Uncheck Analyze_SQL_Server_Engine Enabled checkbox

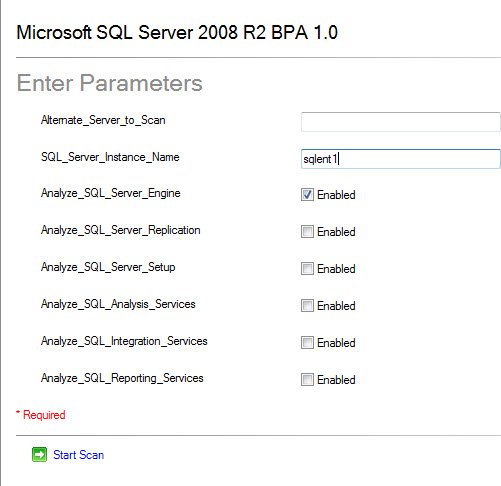307,194
